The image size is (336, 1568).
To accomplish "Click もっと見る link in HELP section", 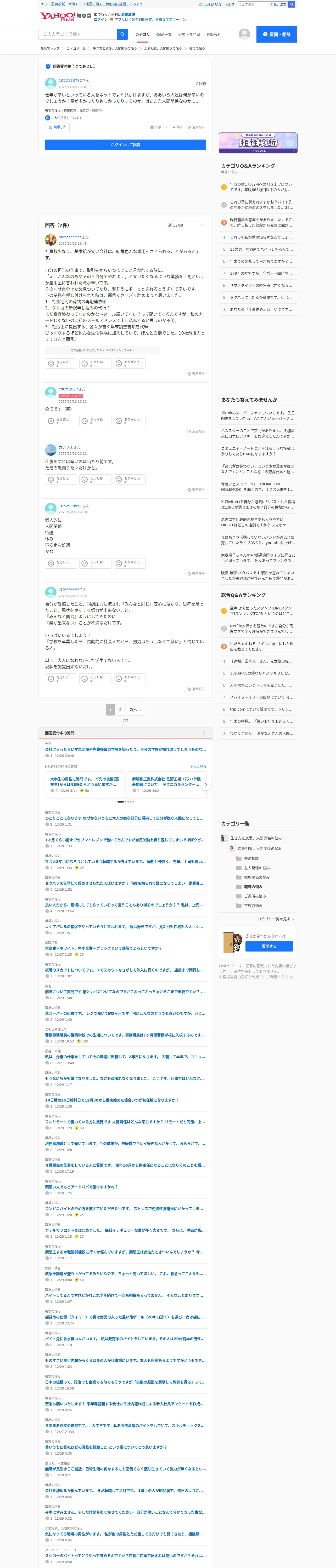I will click(198, 766).
